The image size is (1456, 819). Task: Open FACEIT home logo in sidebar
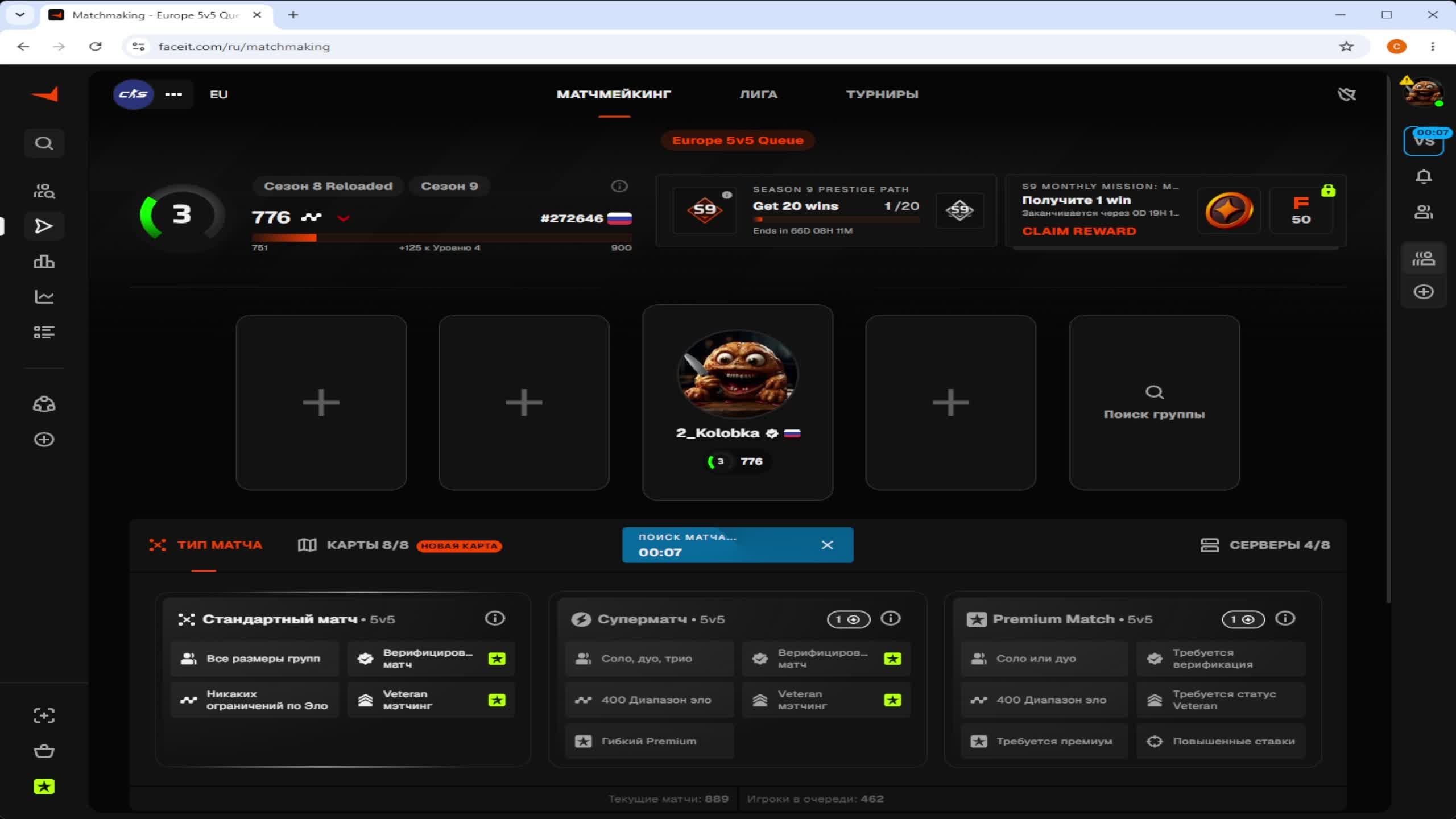[x=44, y=94]
